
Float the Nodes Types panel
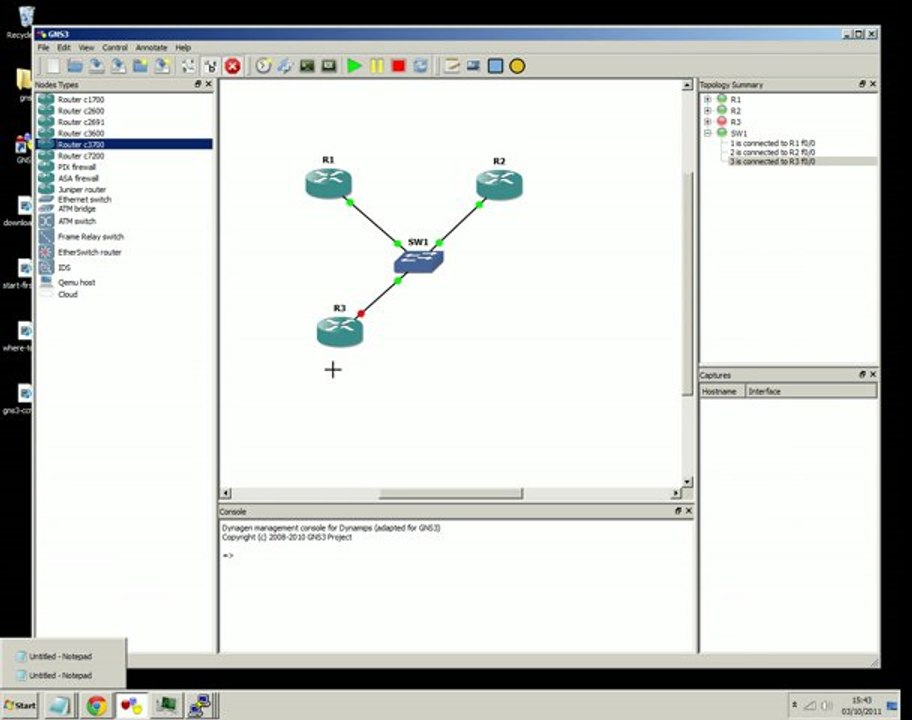[x=198, y=84]
